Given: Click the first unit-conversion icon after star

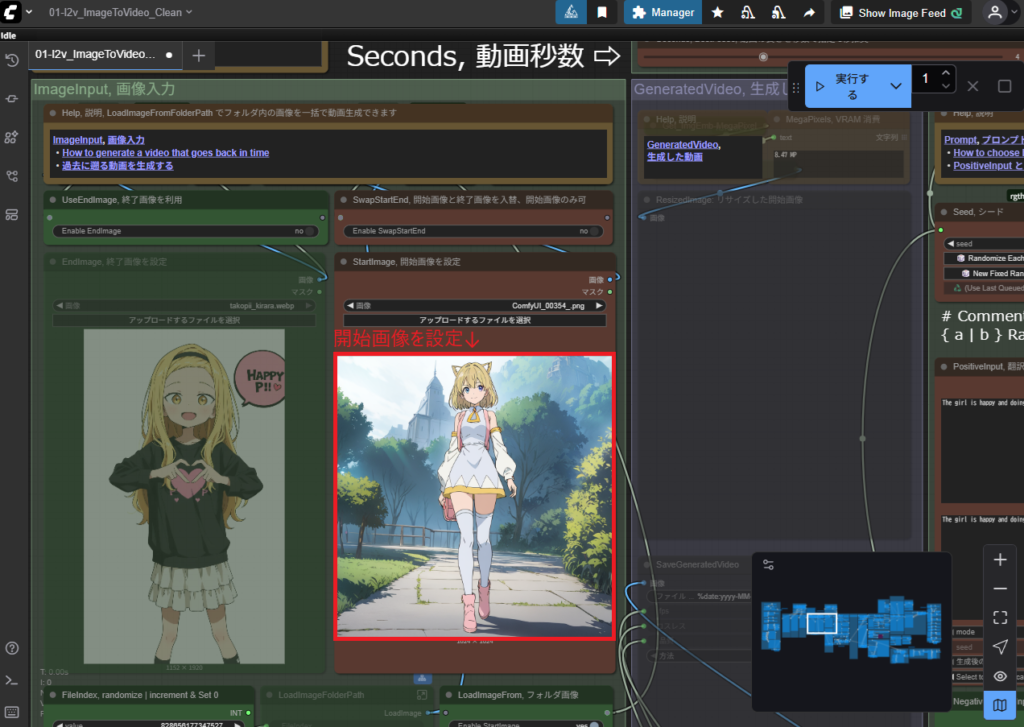Looking at the screenshot, I should point(748,12).
